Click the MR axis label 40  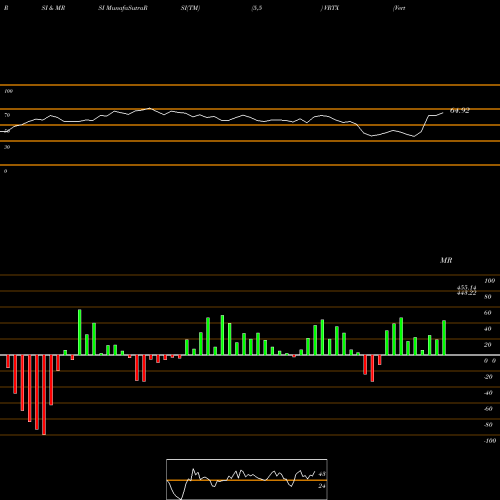(x=488, y=329)
